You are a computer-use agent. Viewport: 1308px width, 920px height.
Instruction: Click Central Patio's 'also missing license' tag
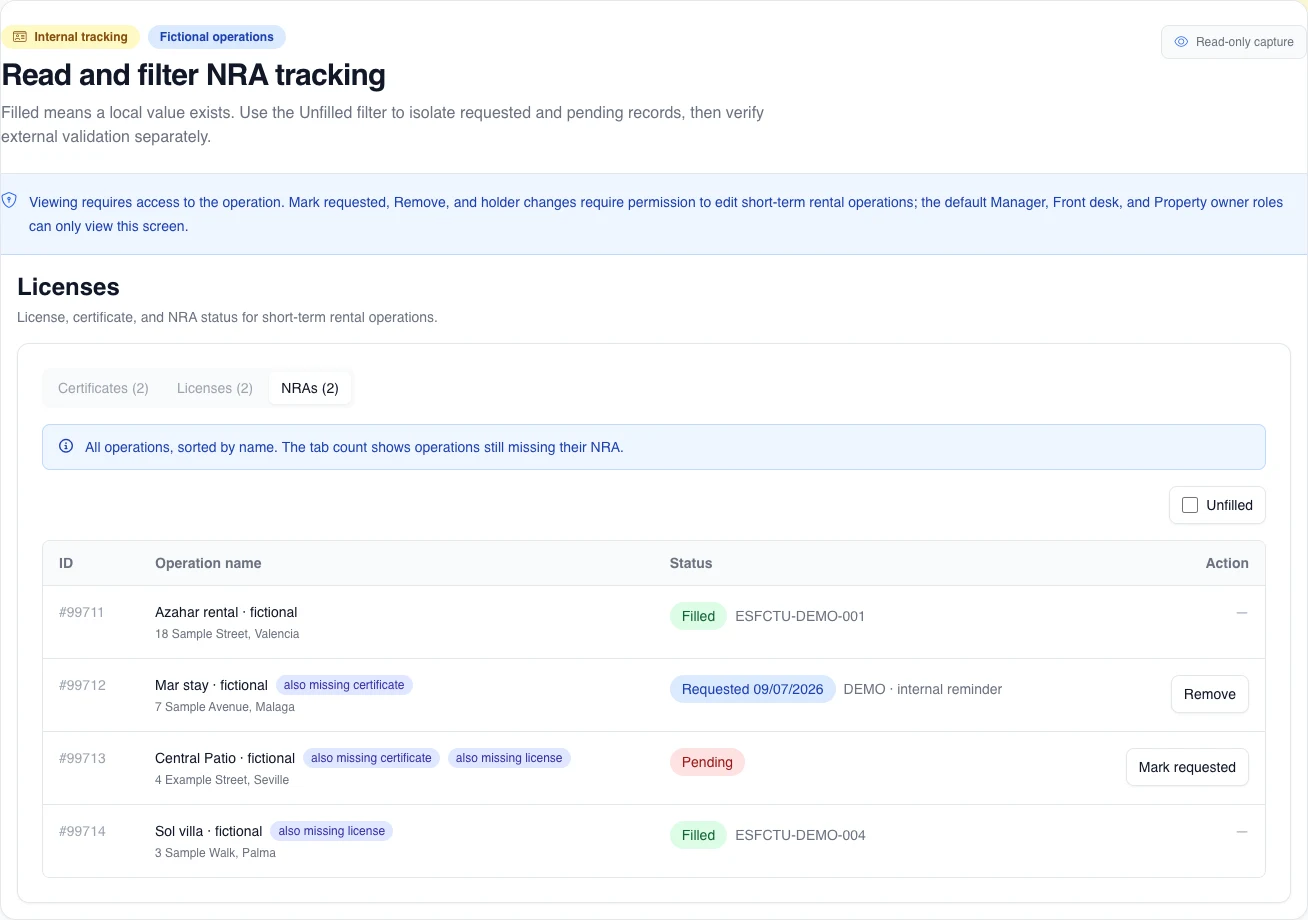point(509,758)
